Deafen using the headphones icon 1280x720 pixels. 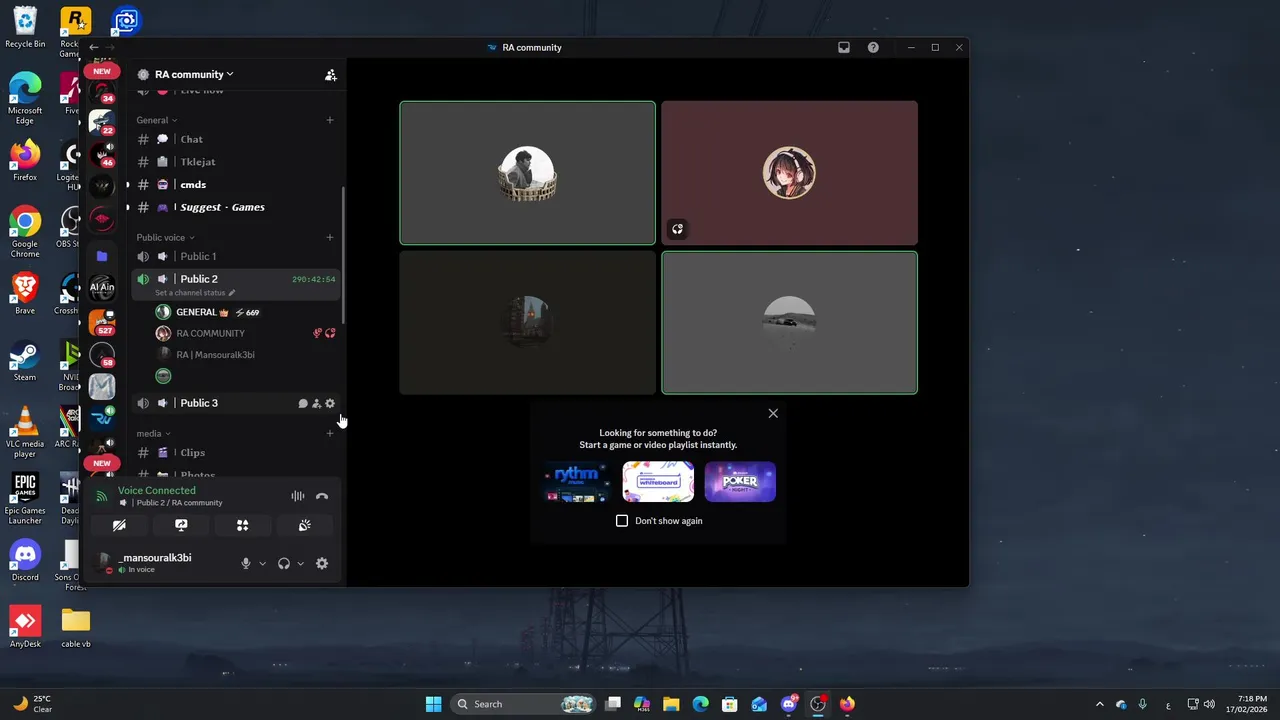pyautogui.click(x=284, y=564)
